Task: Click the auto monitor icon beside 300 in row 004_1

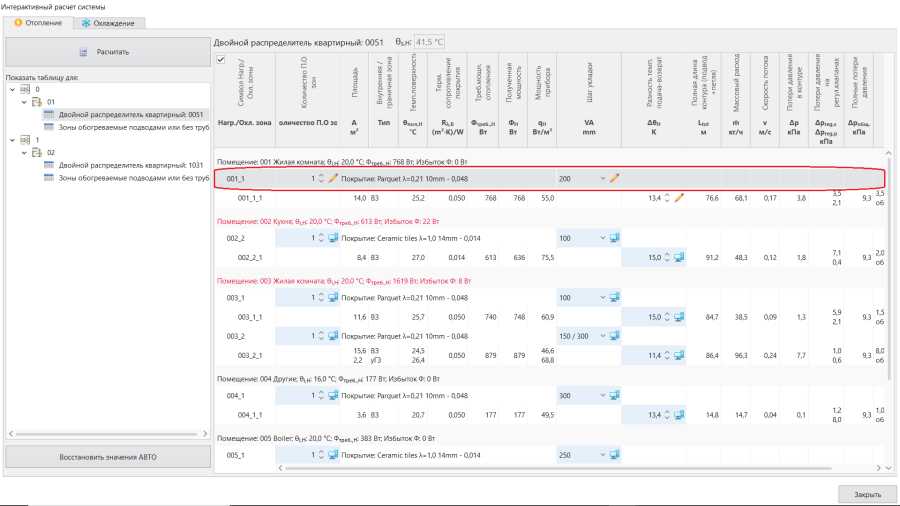Action: [614, 395]
